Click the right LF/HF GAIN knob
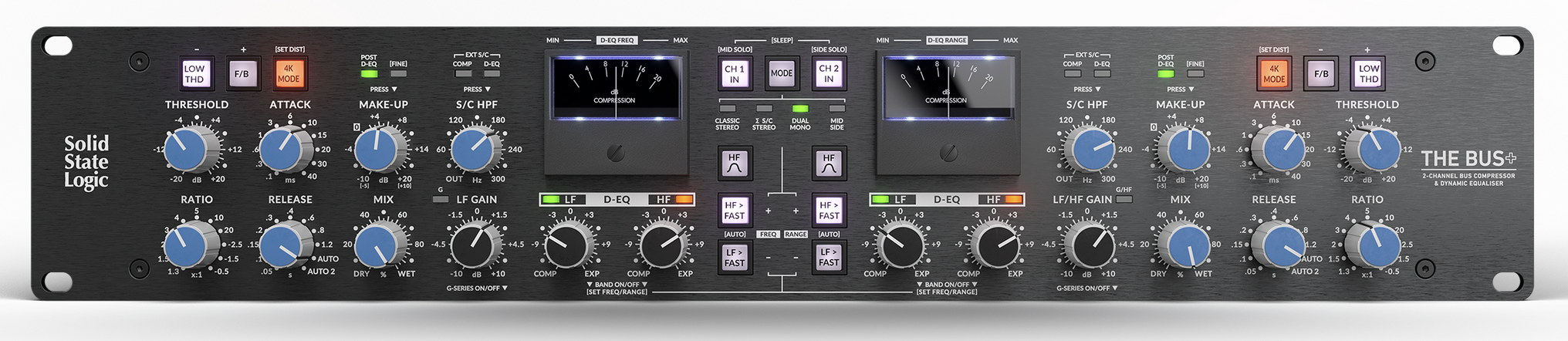 [x=1090, y=246]
